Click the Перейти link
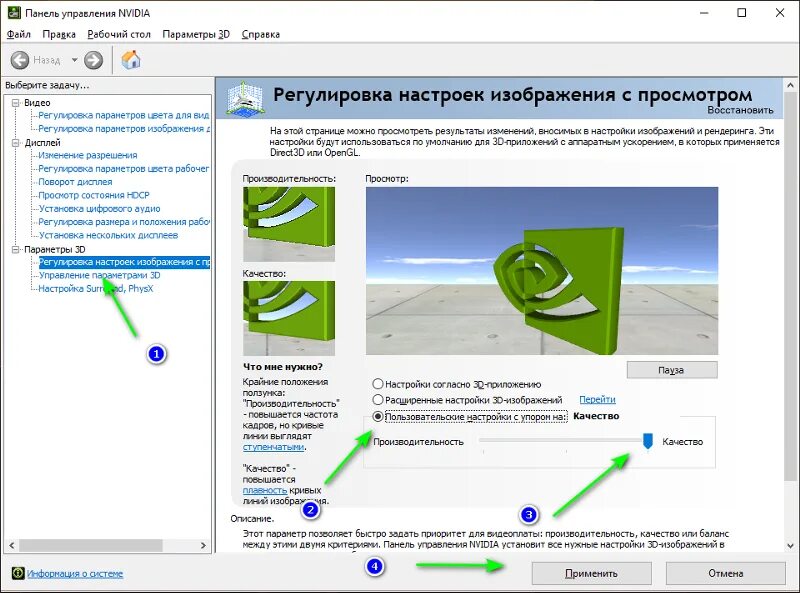This screenshot has width=800, height=593. click(x=597, y=400)
